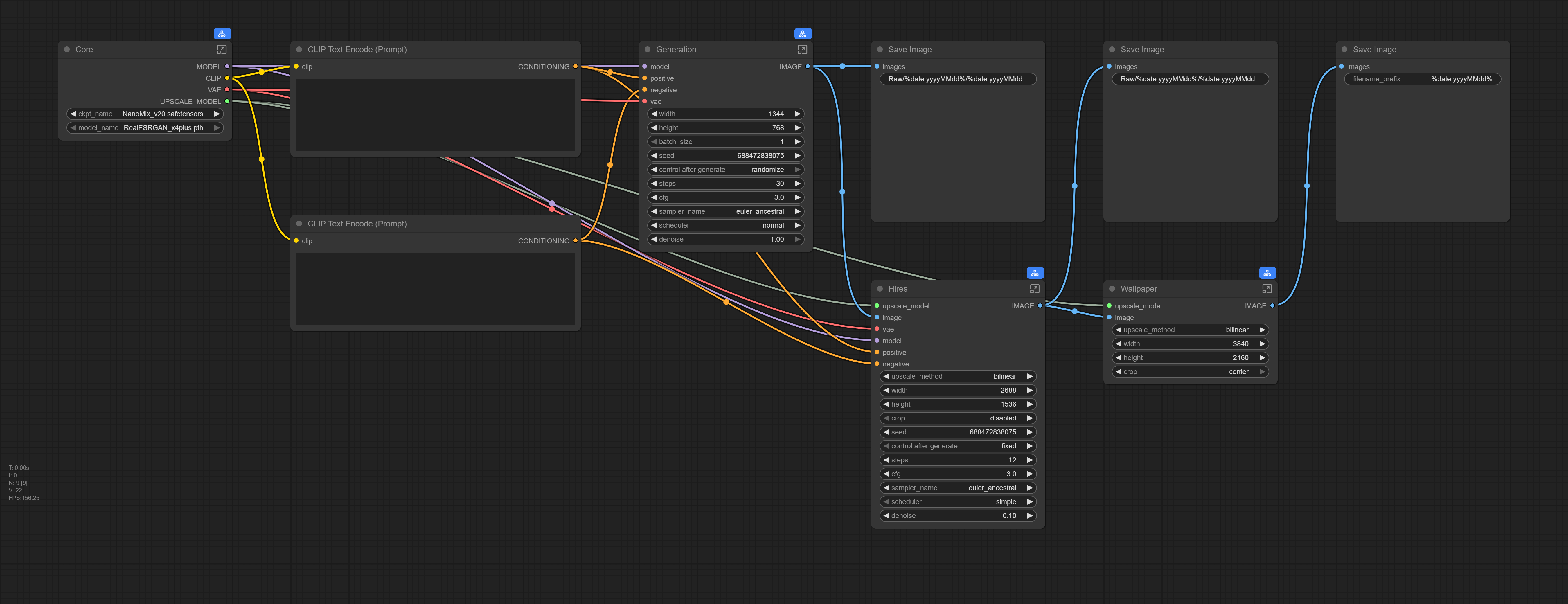
Task: Click filename_prefix field in third Save Image
Action: coord(1422,79)
